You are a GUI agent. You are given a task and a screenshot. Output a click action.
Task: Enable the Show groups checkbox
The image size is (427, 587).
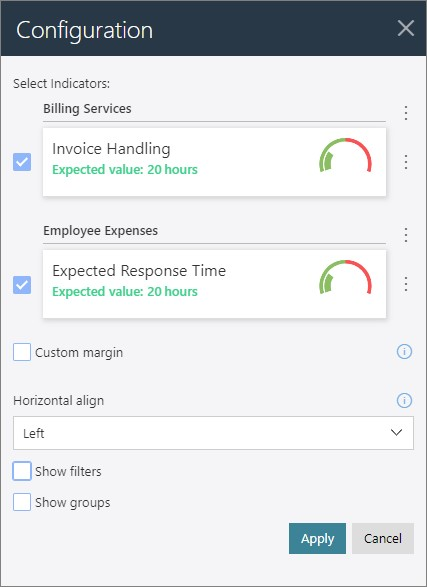tap(22, 502)
